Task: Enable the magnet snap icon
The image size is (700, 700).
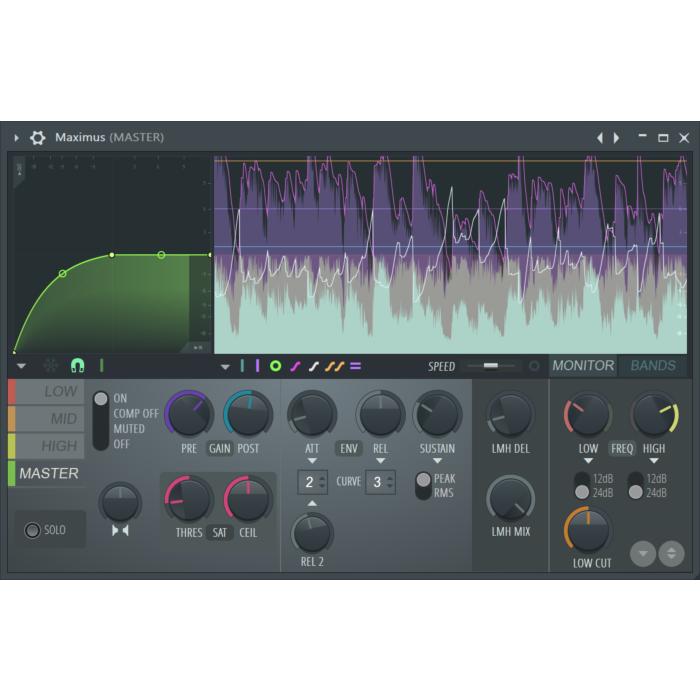Action: [x=78, y=366]
